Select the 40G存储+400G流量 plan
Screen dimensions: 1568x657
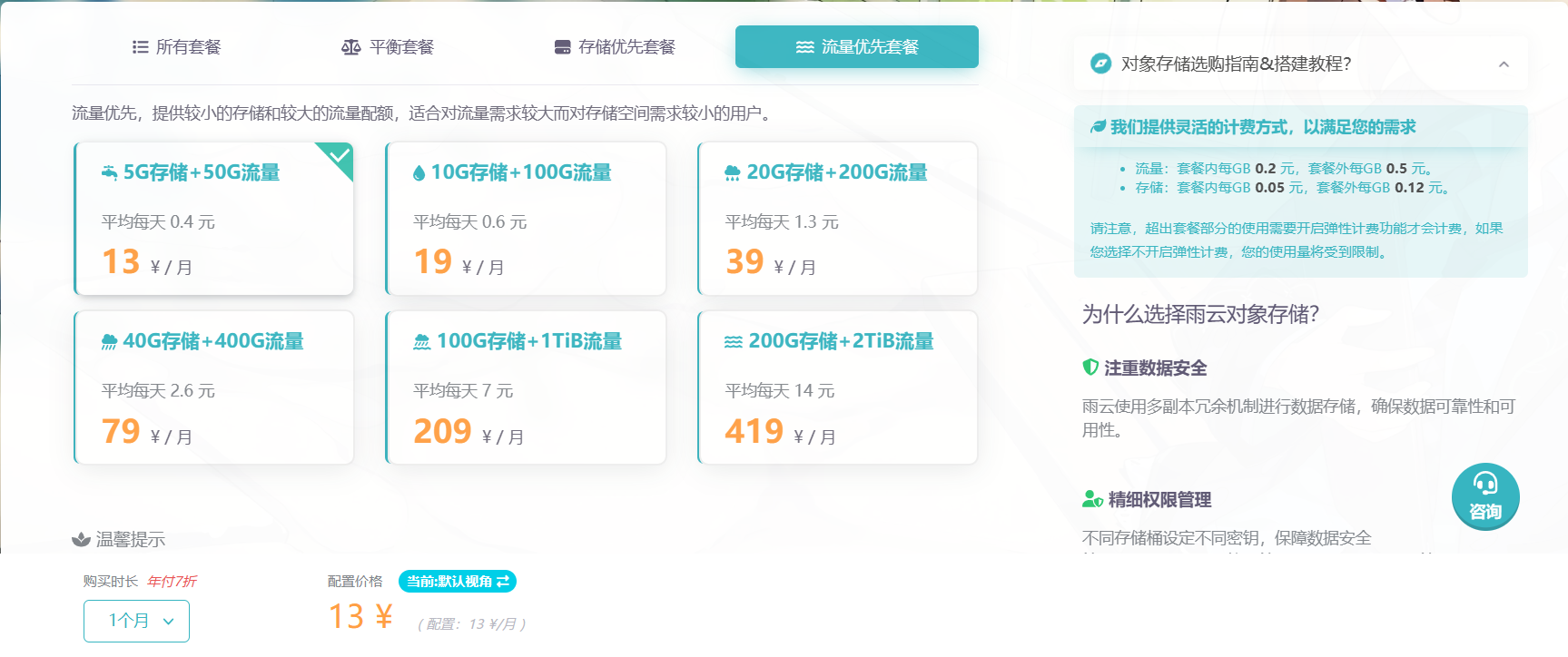(x=213, y=387)
